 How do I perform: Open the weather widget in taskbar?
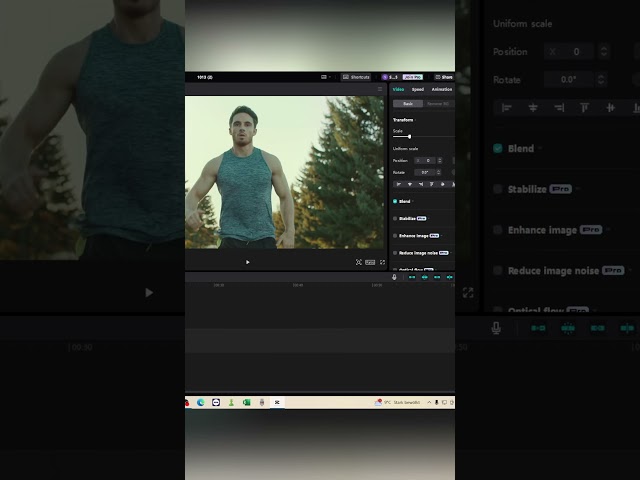click(397, 402)
